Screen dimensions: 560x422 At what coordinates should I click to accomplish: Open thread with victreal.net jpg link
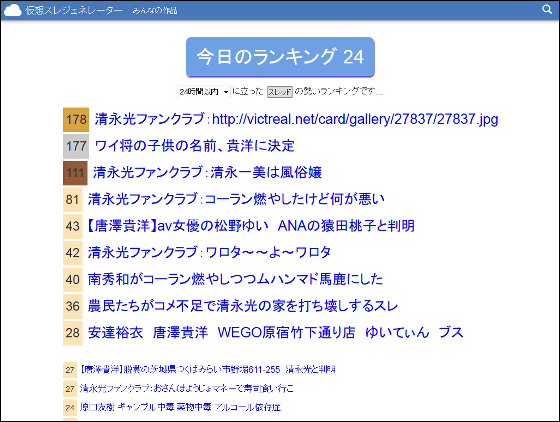click(296, 119)
